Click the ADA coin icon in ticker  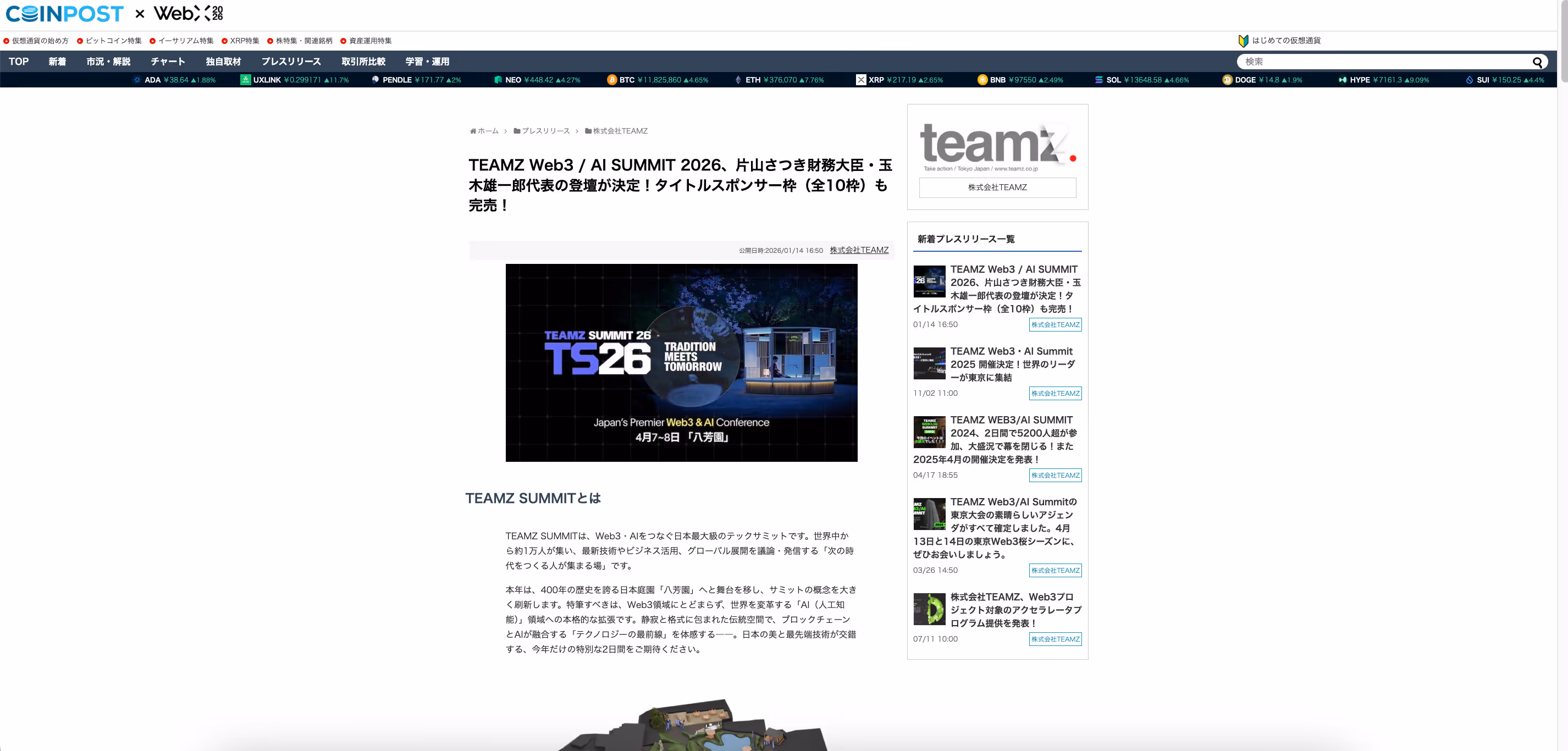137,80
